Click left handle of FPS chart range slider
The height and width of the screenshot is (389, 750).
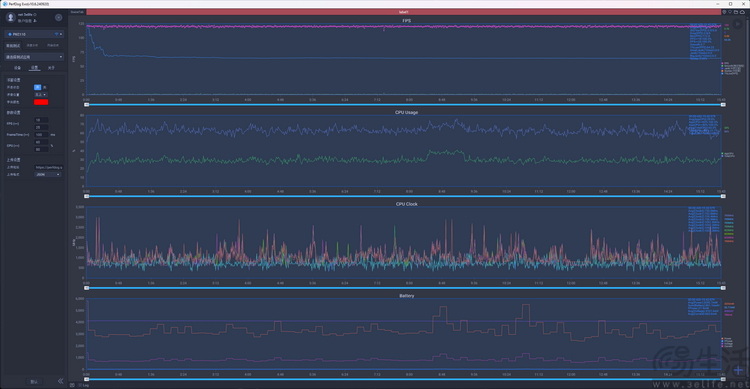click(87, 104)
